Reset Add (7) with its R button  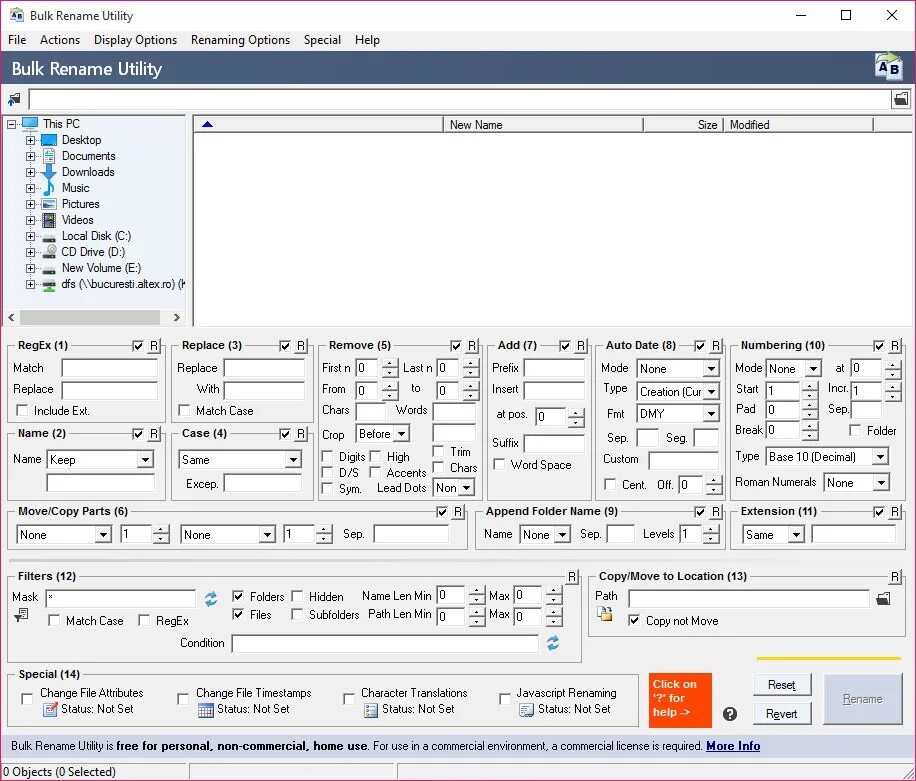[x=581, y=345]
